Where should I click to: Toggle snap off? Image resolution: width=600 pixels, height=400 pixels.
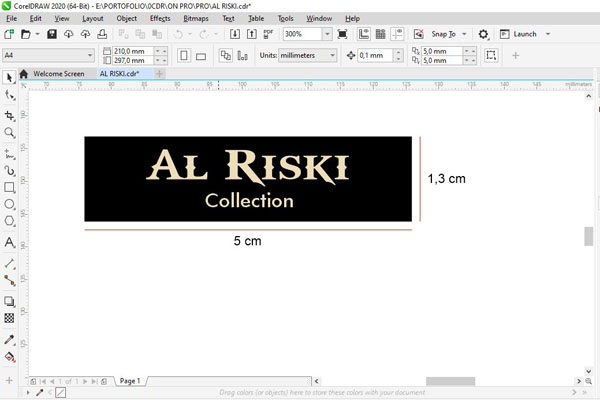click(x=419, y=34)
